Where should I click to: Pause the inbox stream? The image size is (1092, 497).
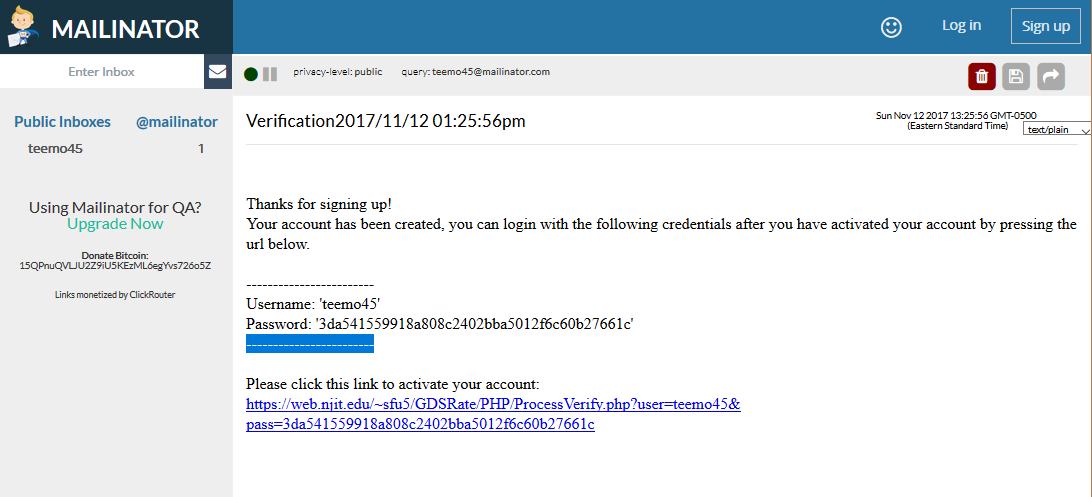[x=270, y=74]
